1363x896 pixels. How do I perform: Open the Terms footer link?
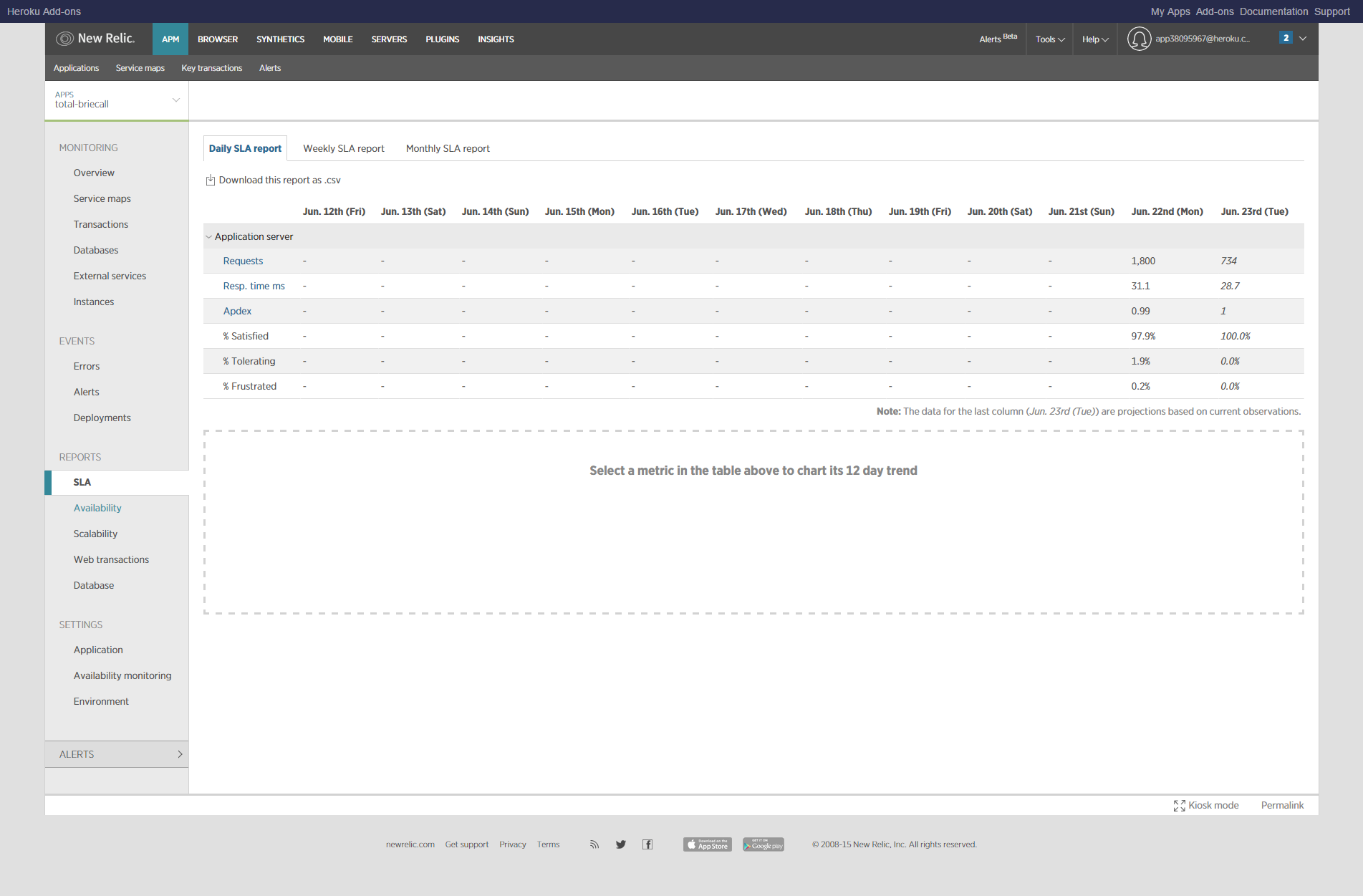coord(549,844)
